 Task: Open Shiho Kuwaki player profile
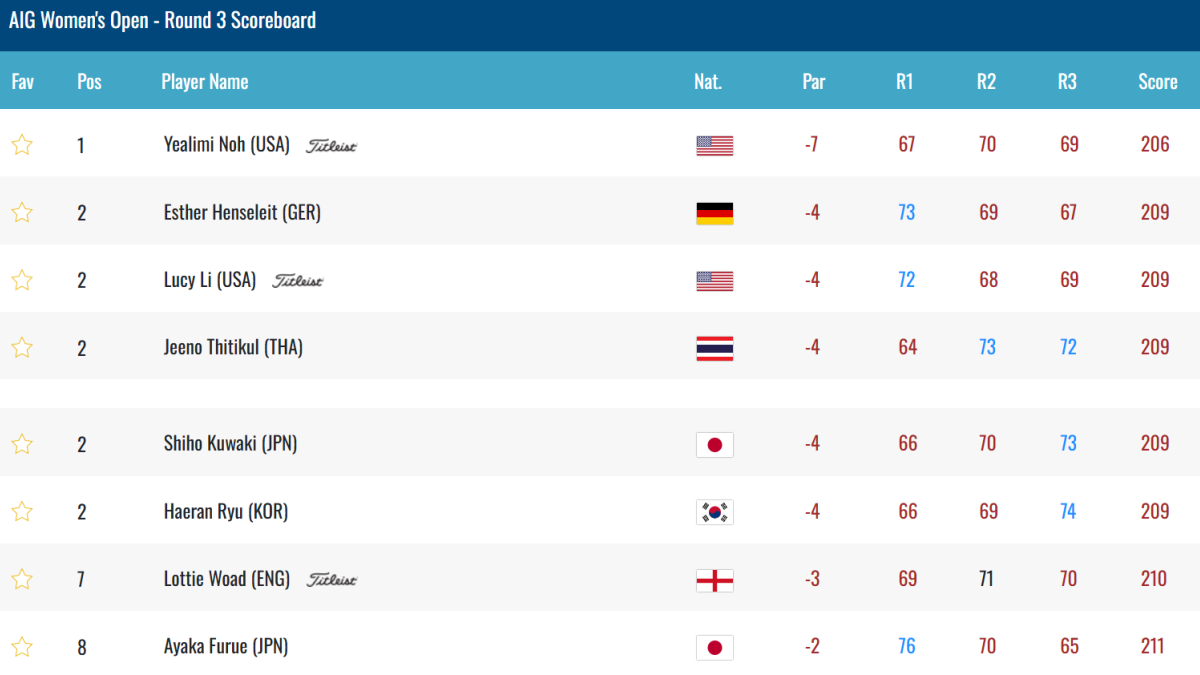click(230, 444)
